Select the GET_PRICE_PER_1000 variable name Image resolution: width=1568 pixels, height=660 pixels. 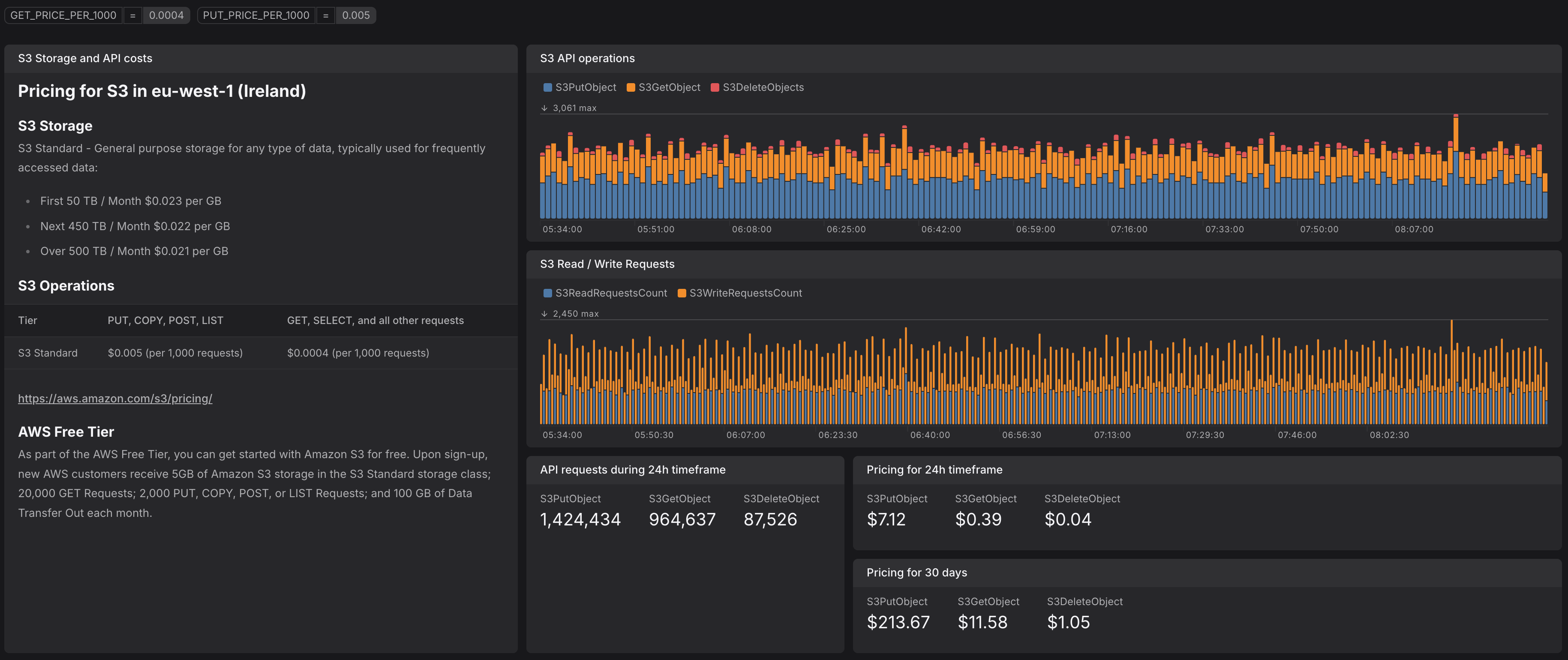tap(63, 15)
